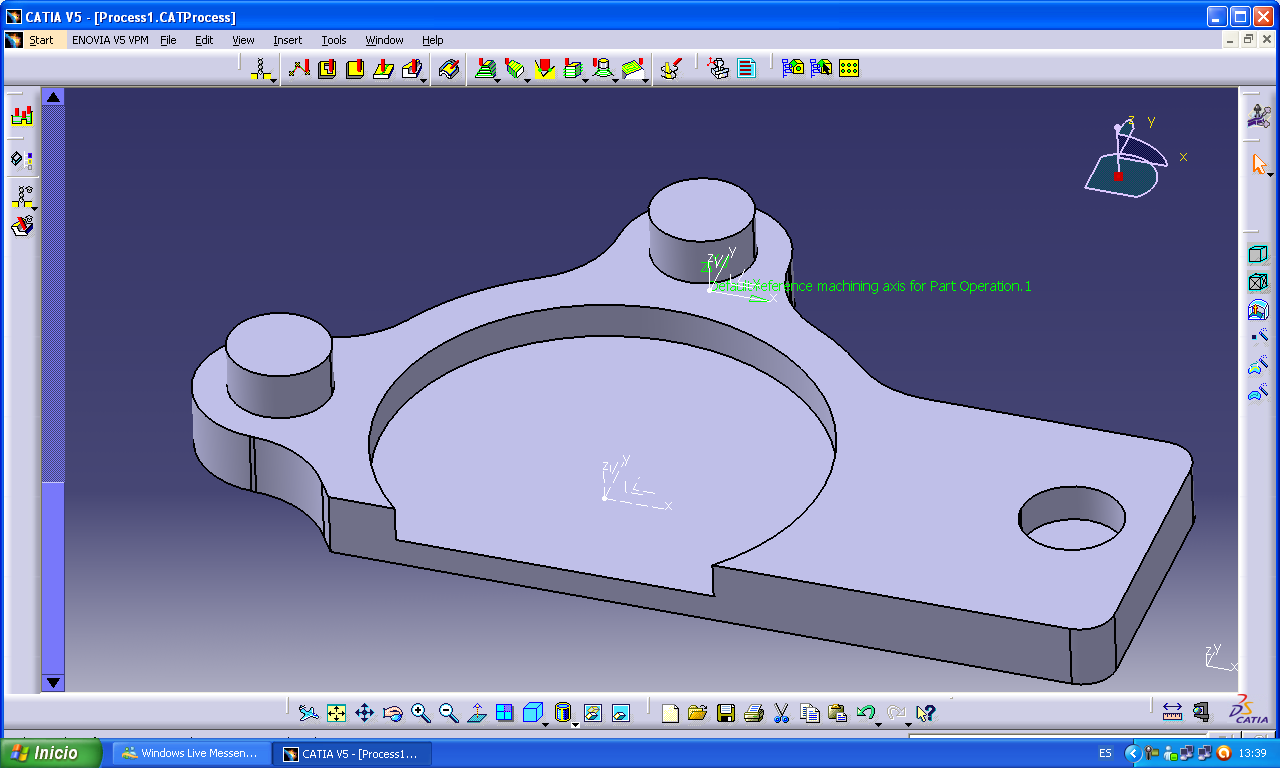The image size is (1280, 768).
Task: Expand the Drilling operations dropdown arrow
Action: [274, 80]
